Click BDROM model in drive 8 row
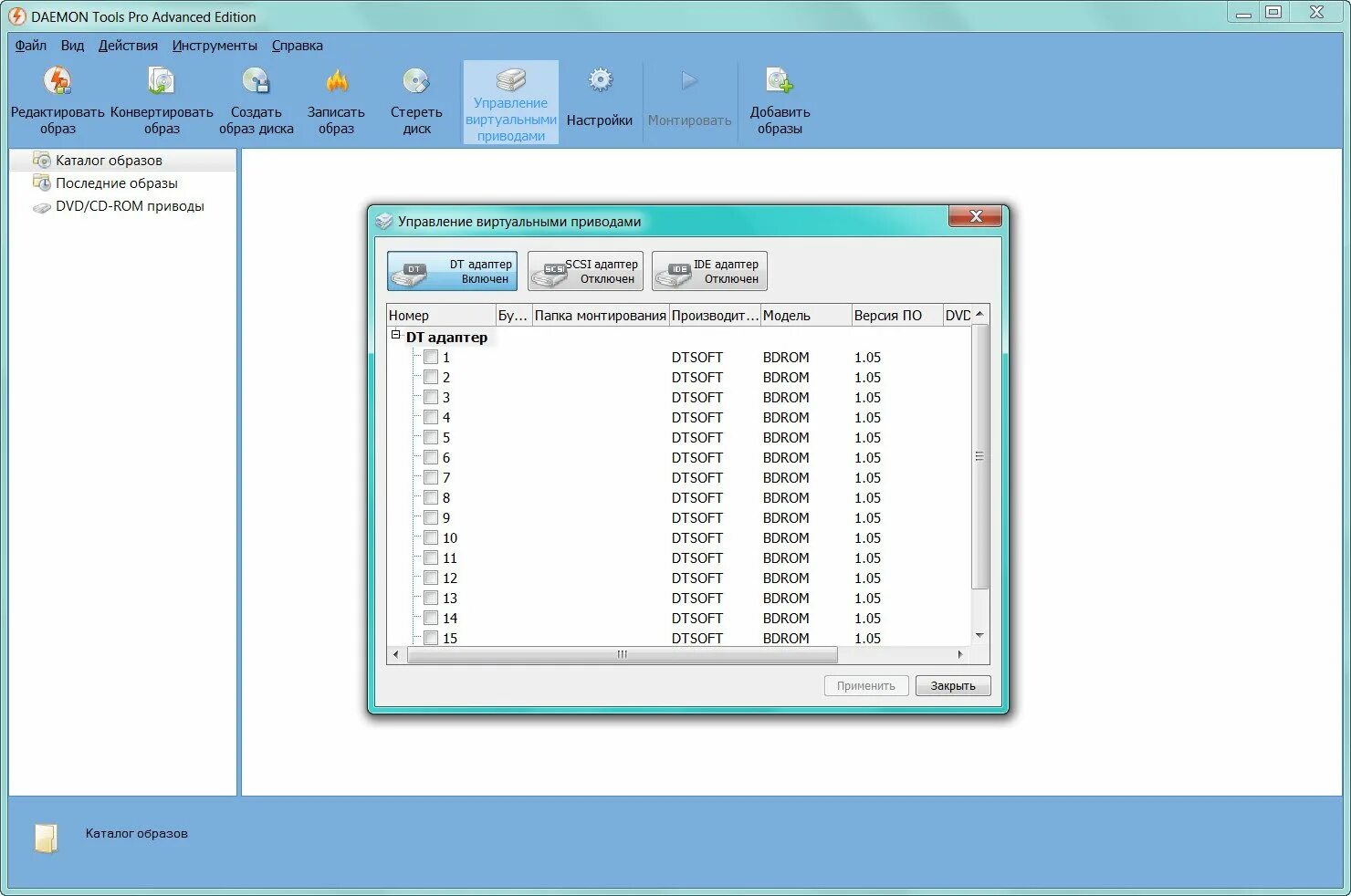Image resolution: width=1351 pixels, height=896 pixels. click(x=786, y=497)
